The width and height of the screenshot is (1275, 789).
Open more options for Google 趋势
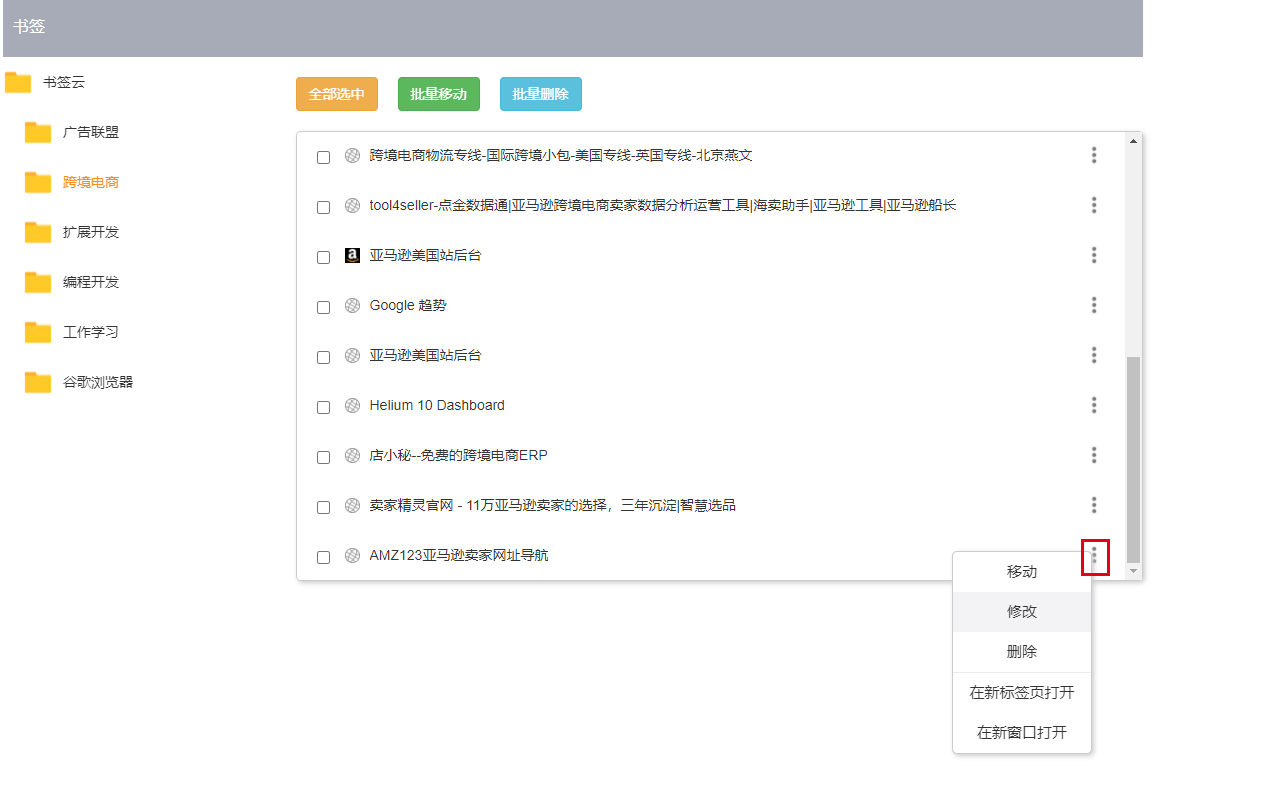(x=1094, y=305)
